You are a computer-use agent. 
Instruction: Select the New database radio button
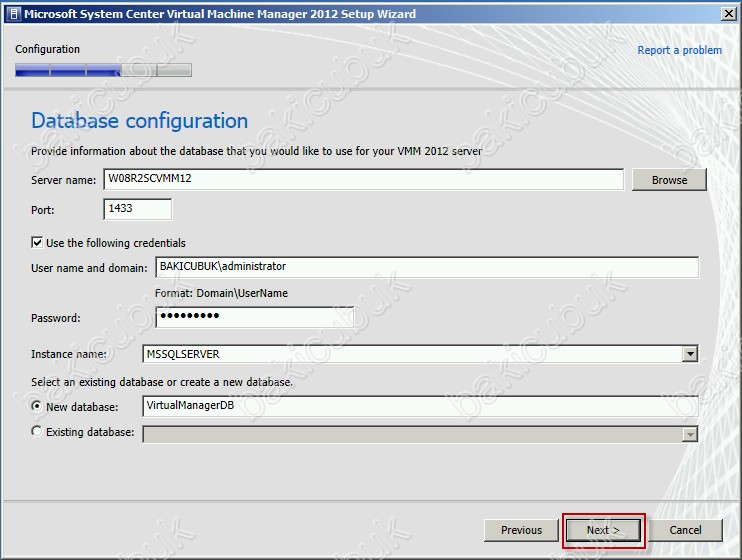coord(36,406)
